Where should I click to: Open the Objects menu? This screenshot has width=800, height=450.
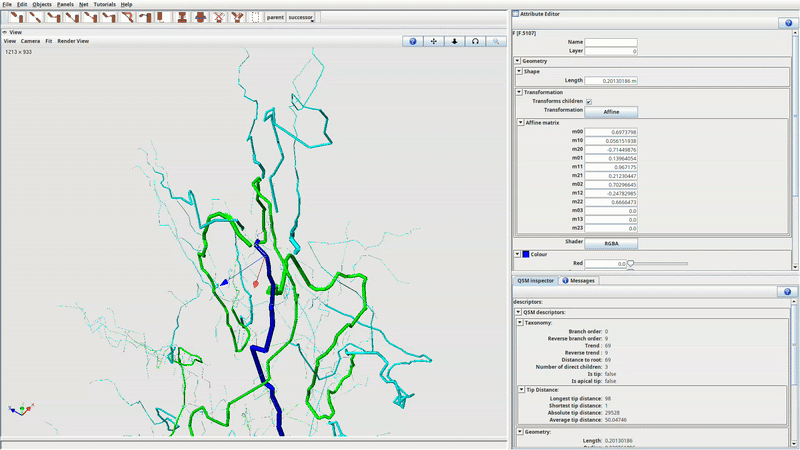coord(41,5)
